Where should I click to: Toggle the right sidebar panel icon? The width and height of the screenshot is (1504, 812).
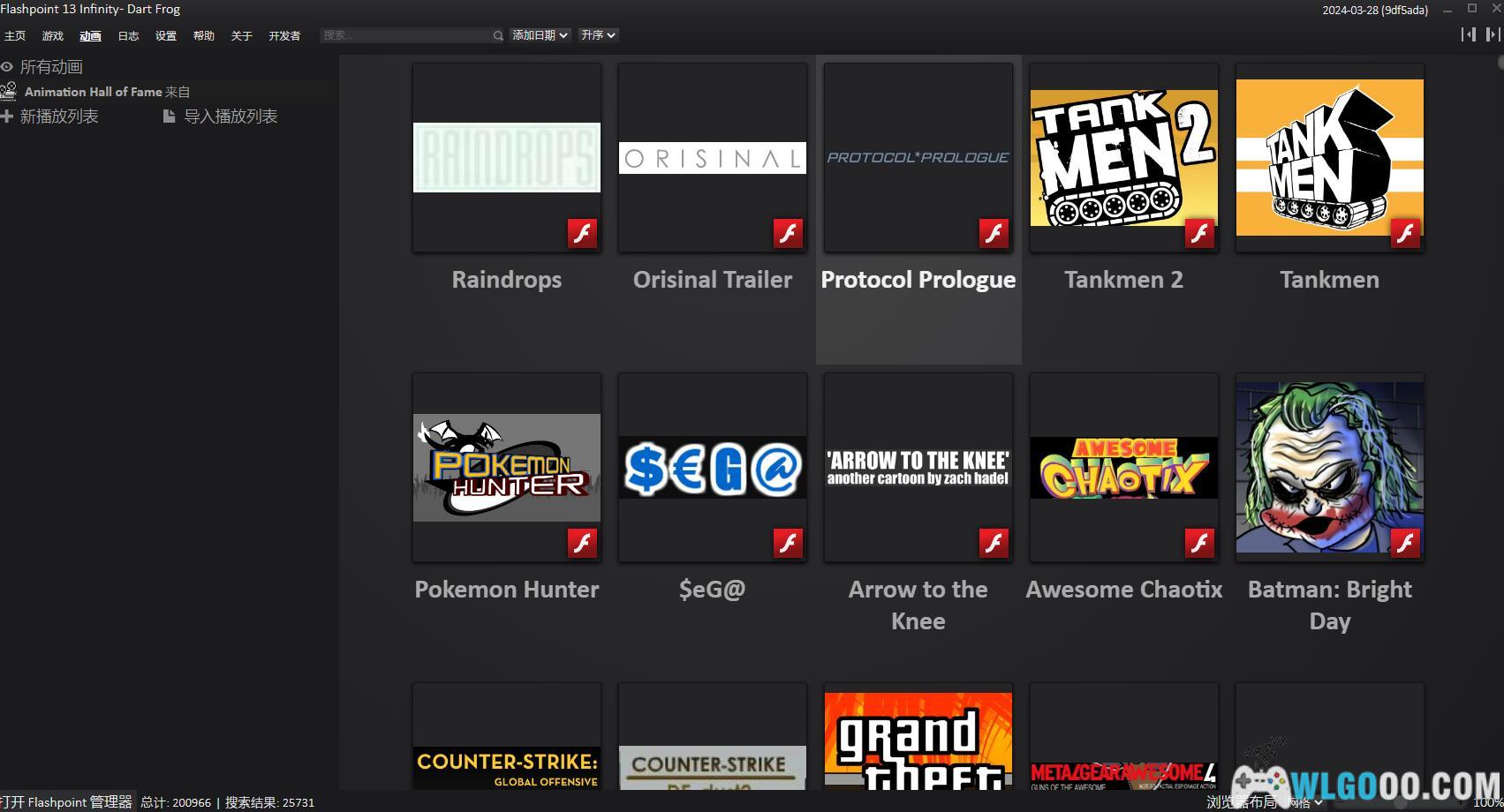(x=1493, y=34)
